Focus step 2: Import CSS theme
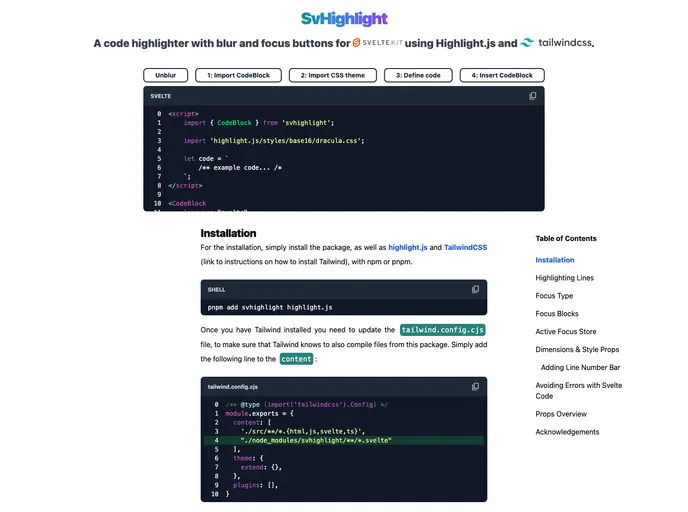 (333, 75)
